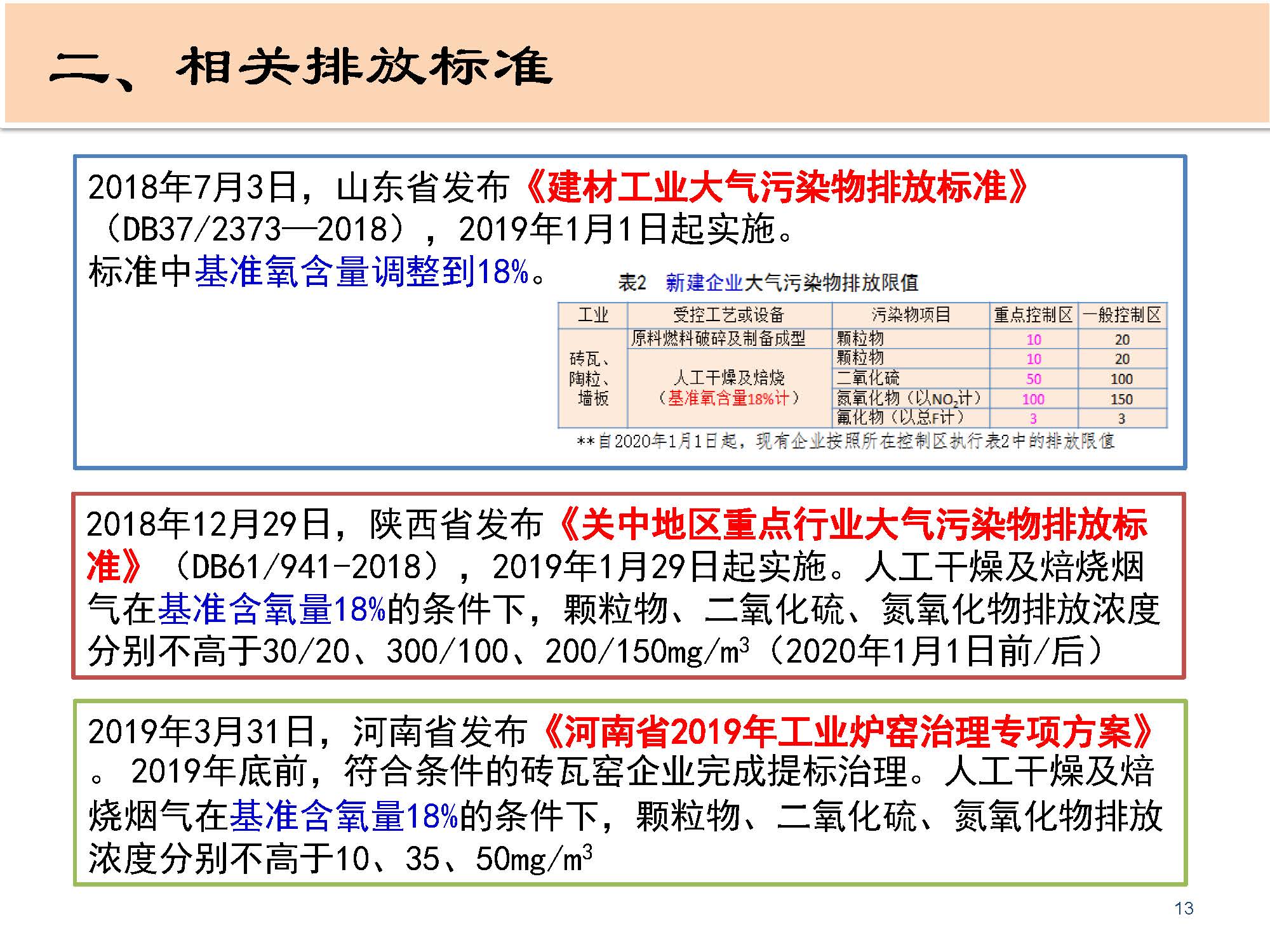Click the table caption 表2 新建企业大气污染物排放限值
This screenshot has height=952, width=1270.
(768, 282)
